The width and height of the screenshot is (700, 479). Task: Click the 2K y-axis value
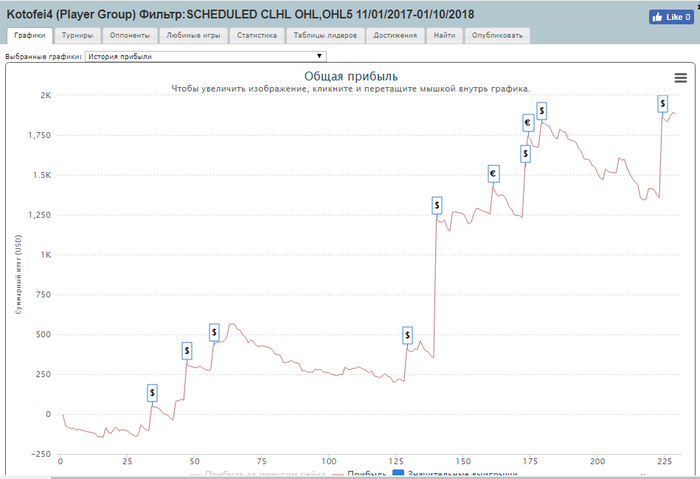[x=46, y=95]
